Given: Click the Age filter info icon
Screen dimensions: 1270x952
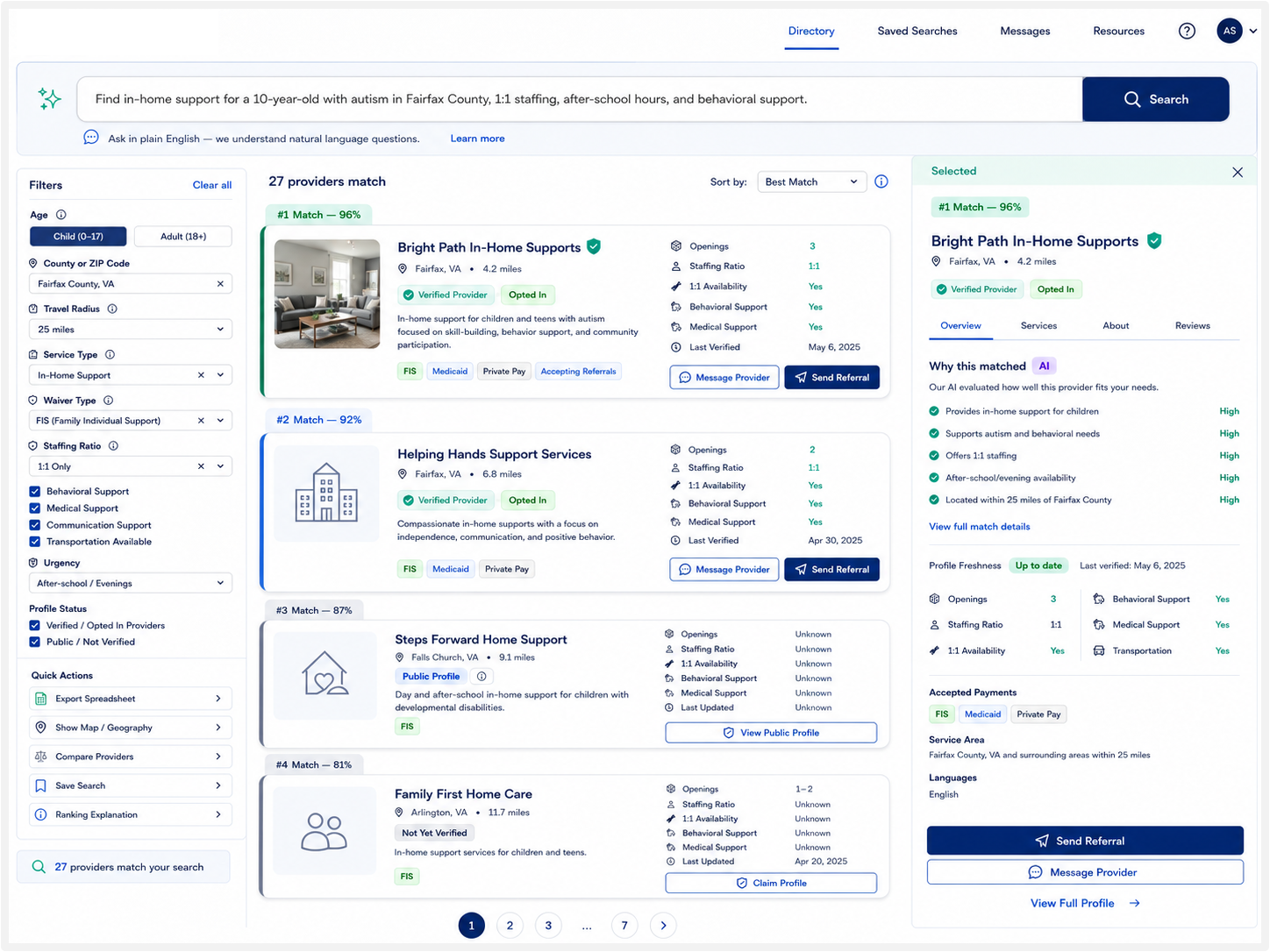Looking at the screenshot, I should (x=61, y=215).
